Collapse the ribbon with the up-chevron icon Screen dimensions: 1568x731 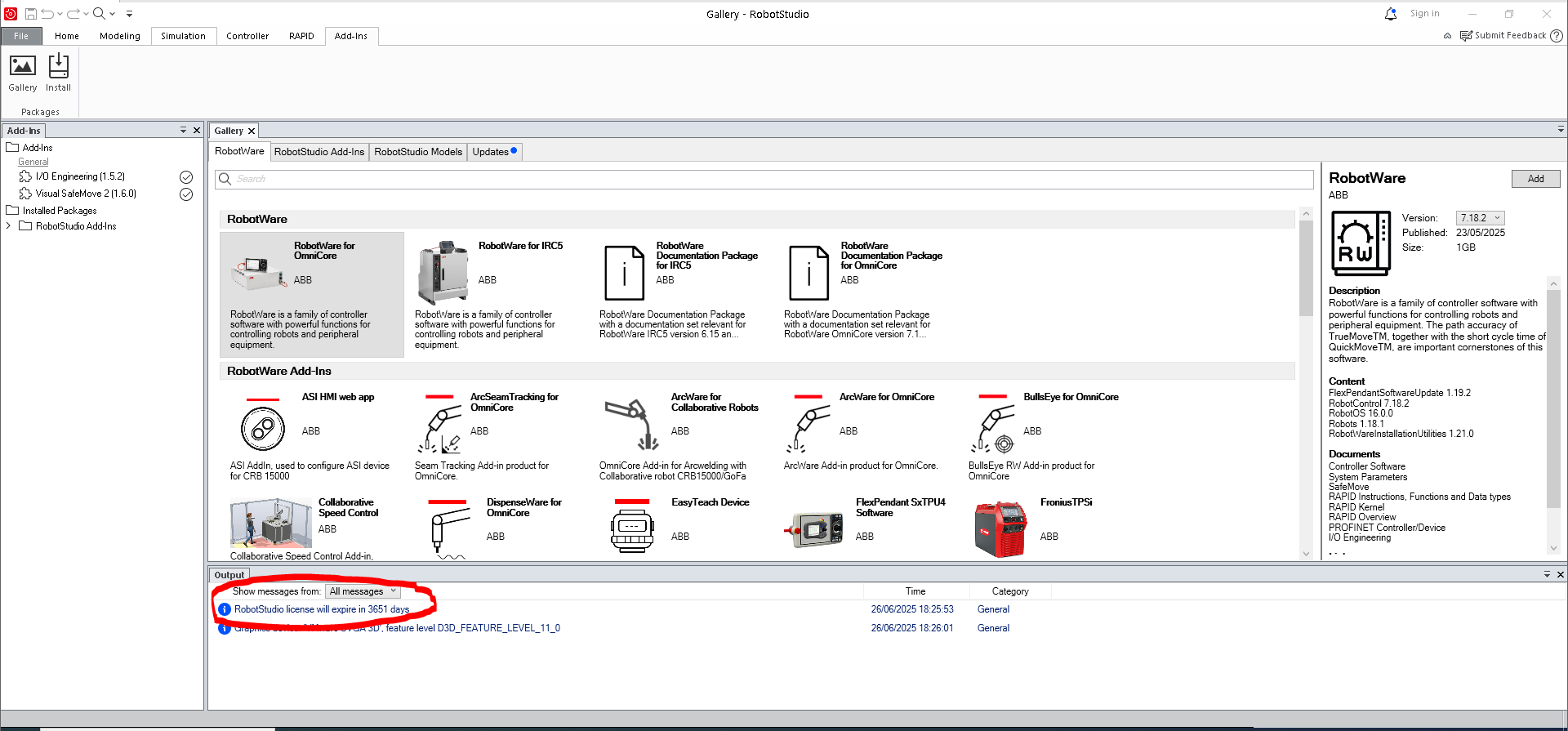coord(1448,36)
